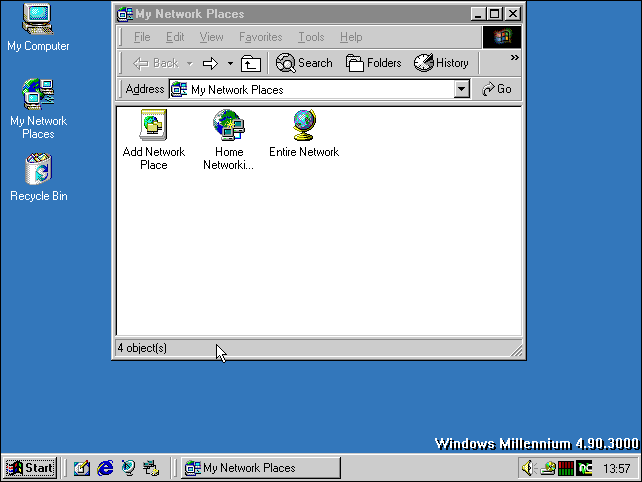Screen dimensions: 642x482
Task: Select the Home Networking wizard icon
Action: tap(228, 140)
